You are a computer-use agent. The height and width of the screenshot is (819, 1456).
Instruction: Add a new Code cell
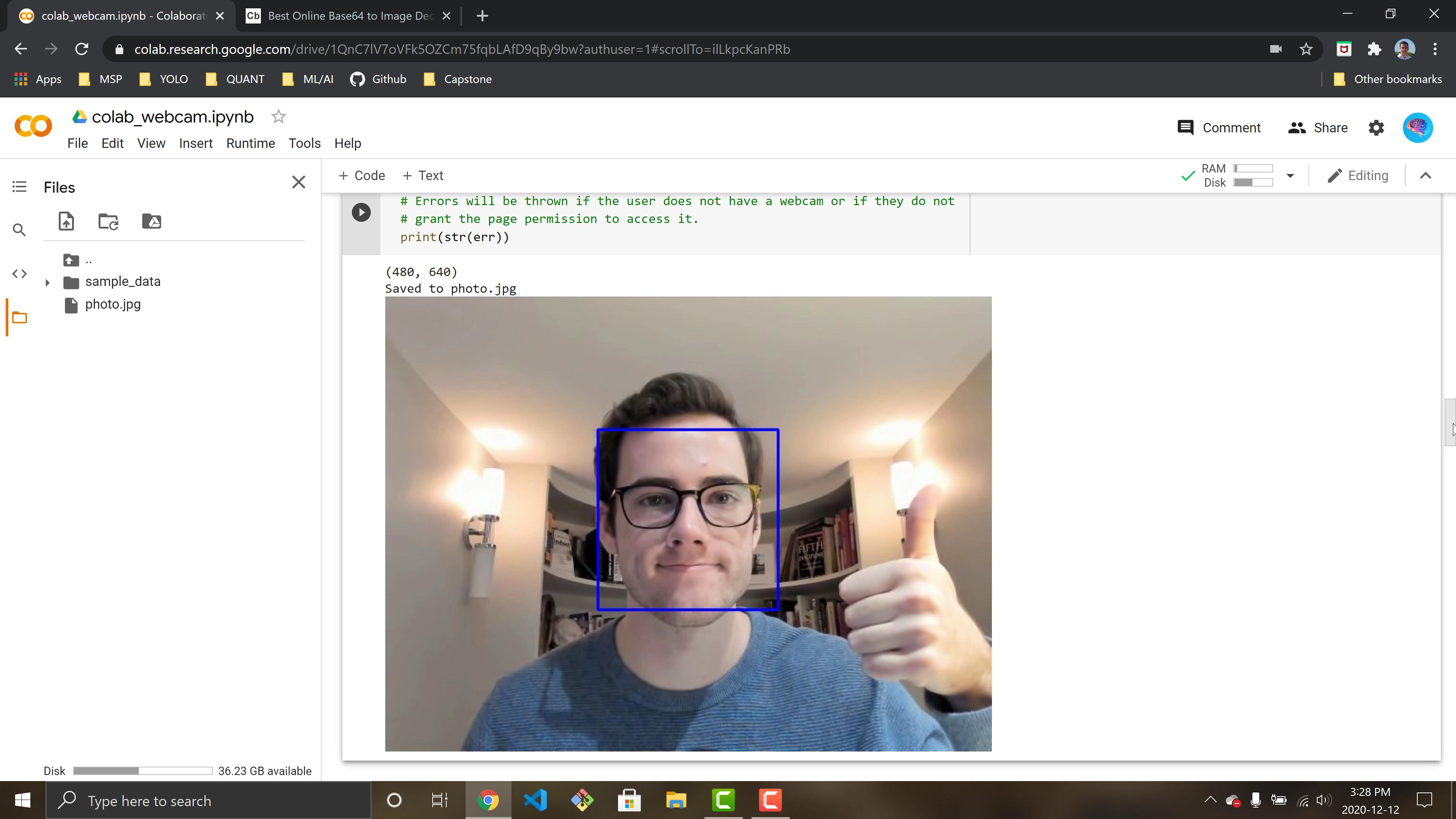(362, 176)
